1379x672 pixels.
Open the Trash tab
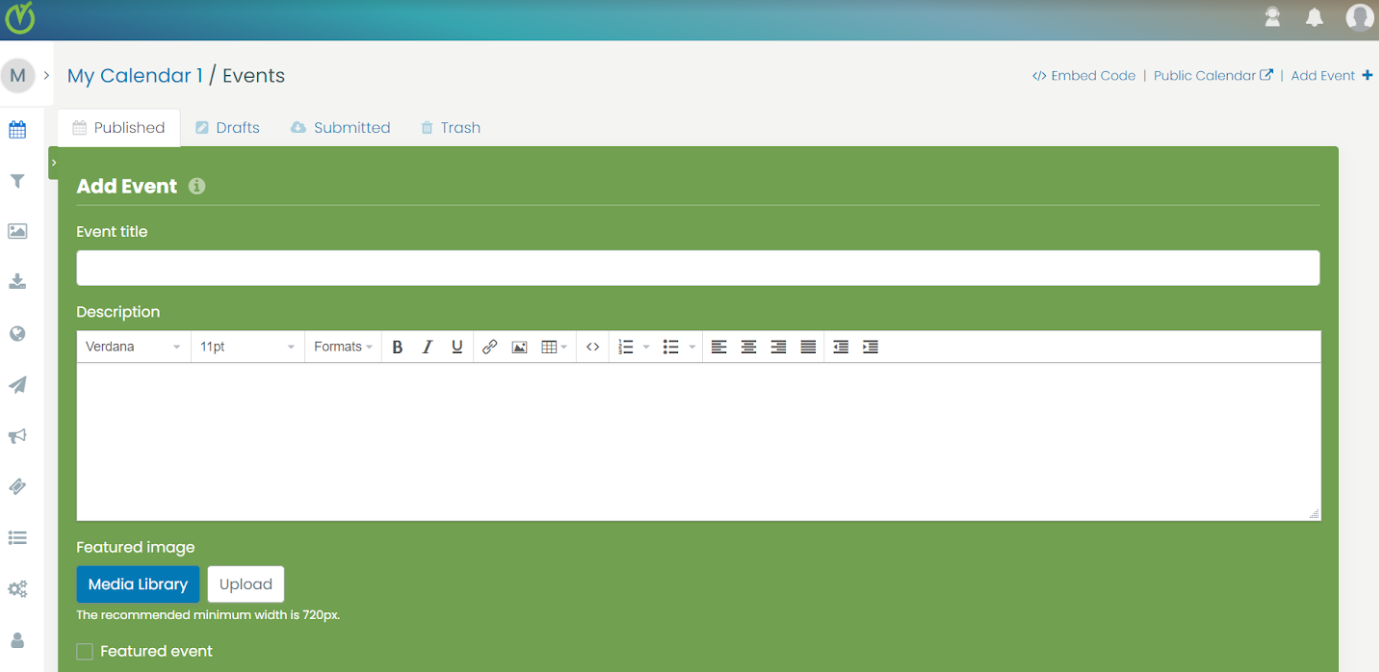pyautogui.click(x=450, y=128)
